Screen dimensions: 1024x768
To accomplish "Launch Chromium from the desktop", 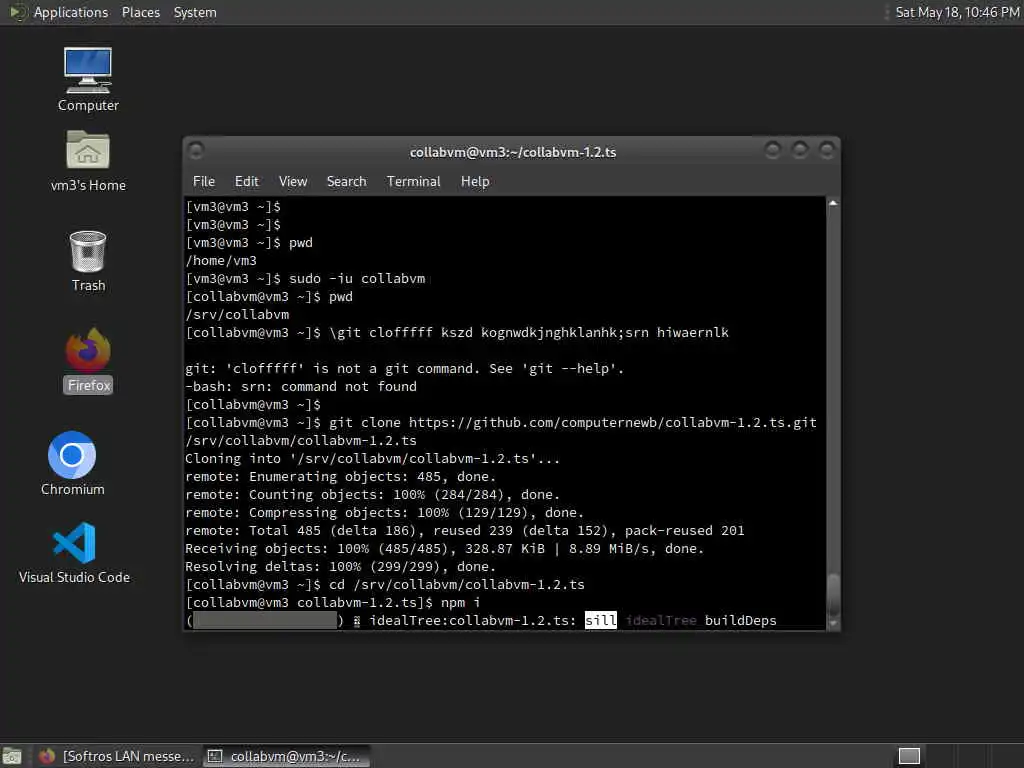I will tap(72, 463).
